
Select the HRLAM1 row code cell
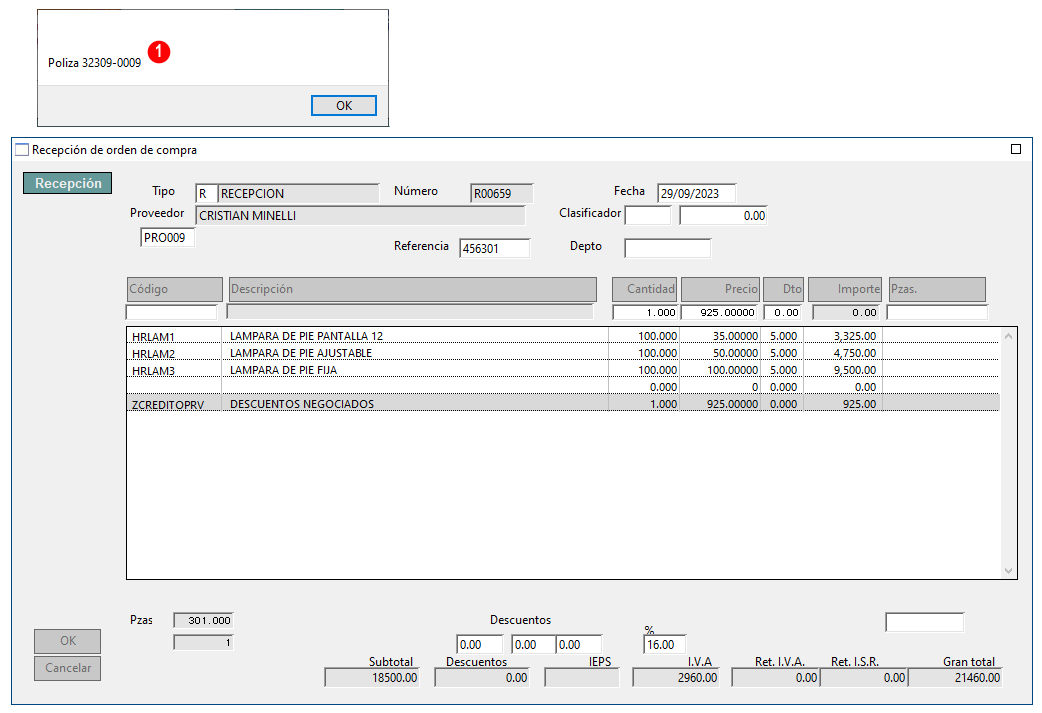173,336
